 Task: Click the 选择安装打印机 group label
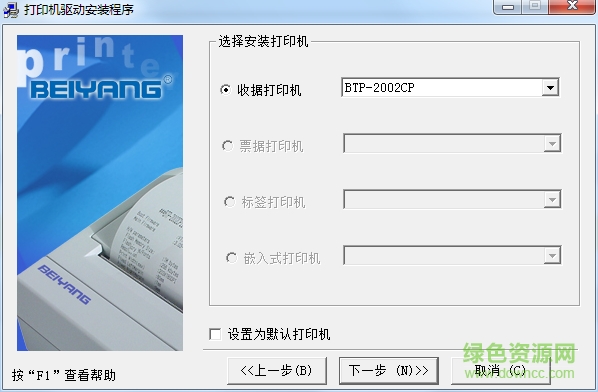(x=263, y=41)
